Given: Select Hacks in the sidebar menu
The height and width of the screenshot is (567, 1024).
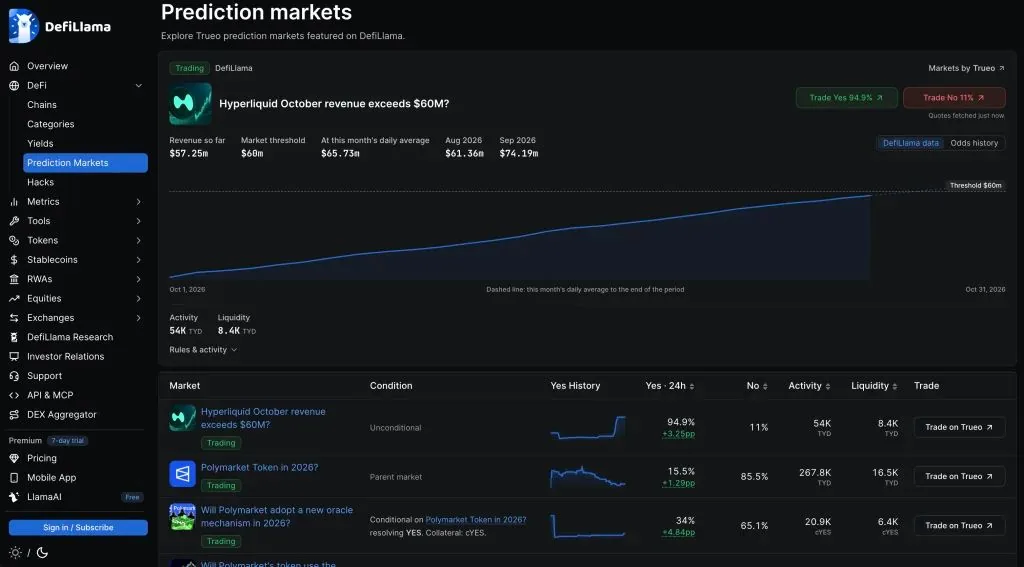Looking at the screenshot, I should click(x=40, y=182).
